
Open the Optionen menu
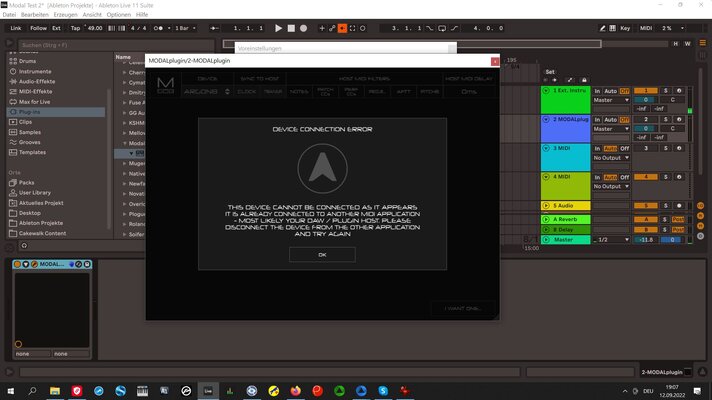[x=119, y=15]
